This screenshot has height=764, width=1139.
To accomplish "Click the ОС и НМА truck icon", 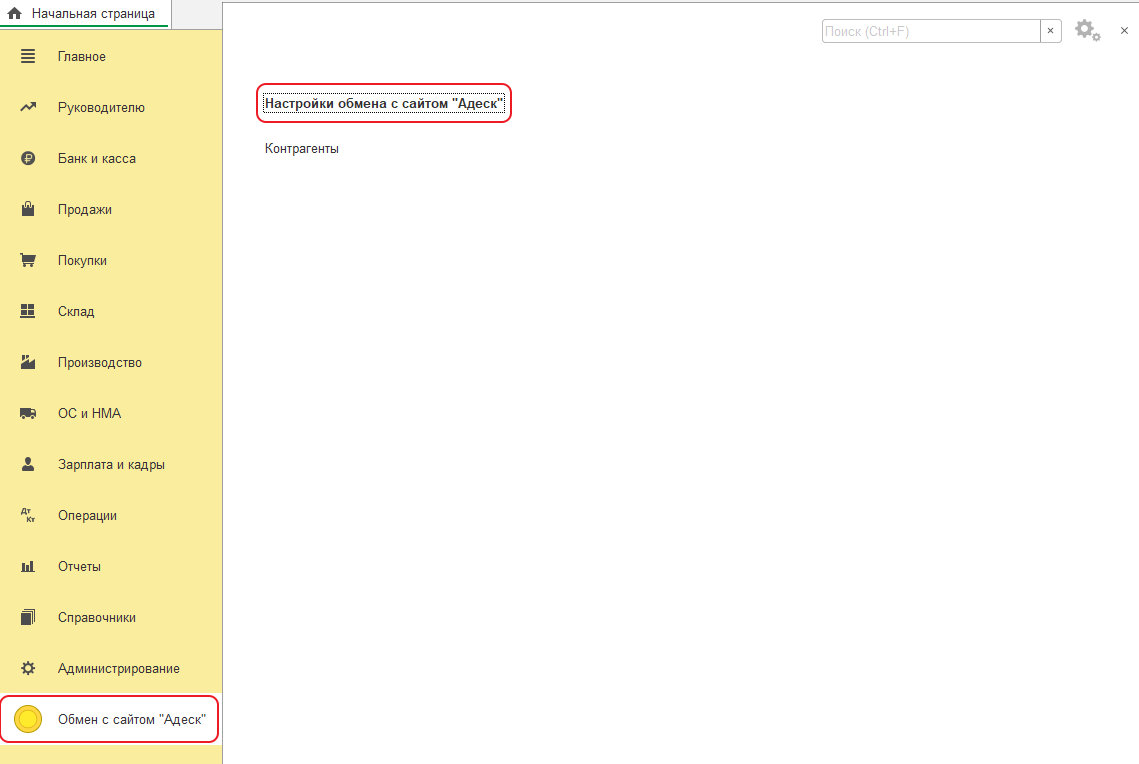I will click(x=28, y=413).
